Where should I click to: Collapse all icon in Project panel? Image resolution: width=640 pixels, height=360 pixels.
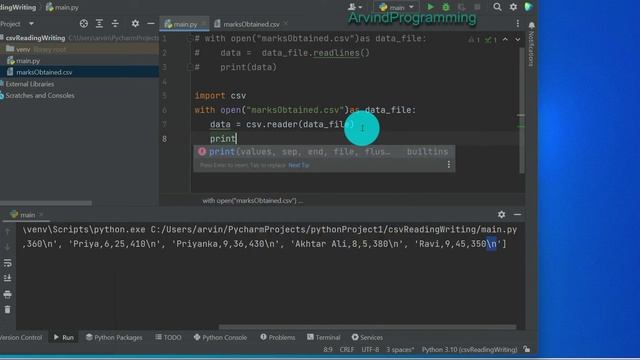click(x=115, y=24)
